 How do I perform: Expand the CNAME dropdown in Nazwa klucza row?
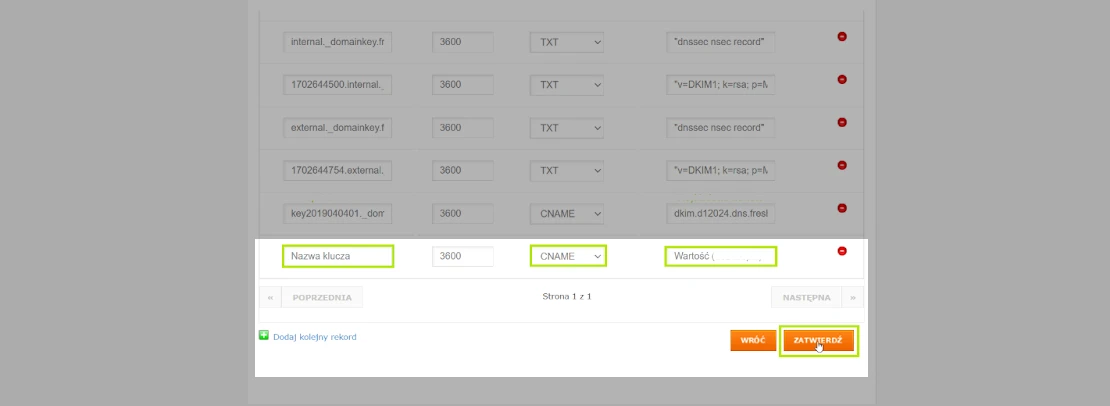point(567,257)
